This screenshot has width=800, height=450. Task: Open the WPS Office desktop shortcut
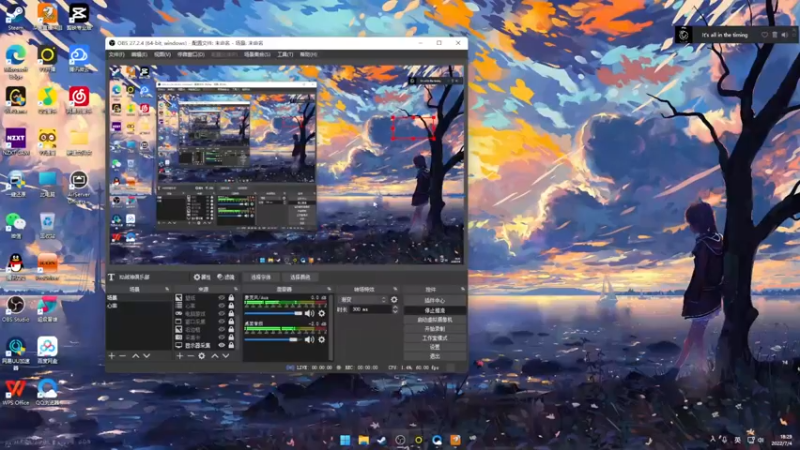tap(16, 392)
